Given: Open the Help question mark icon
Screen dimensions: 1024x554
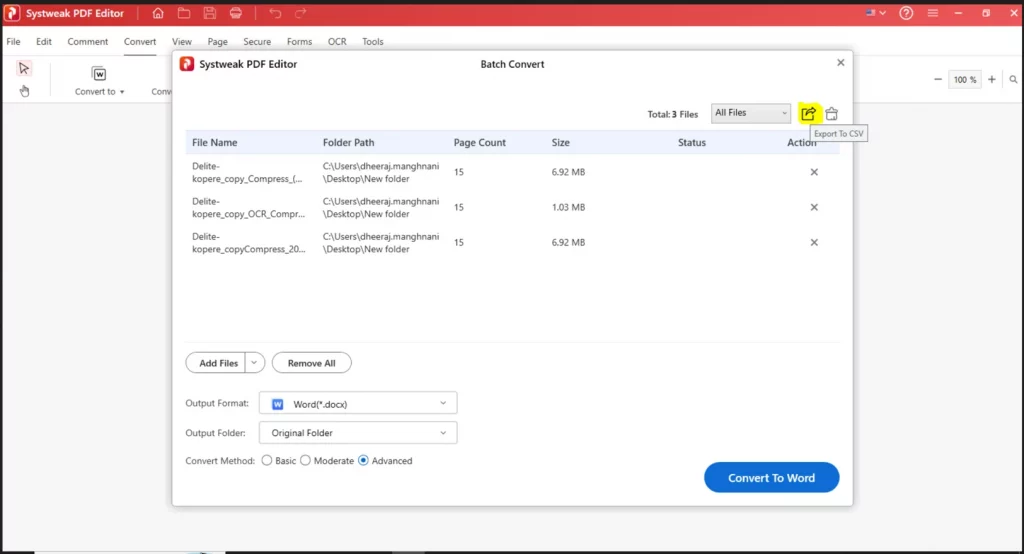Looking at the screenshot, I should (906, 13).
